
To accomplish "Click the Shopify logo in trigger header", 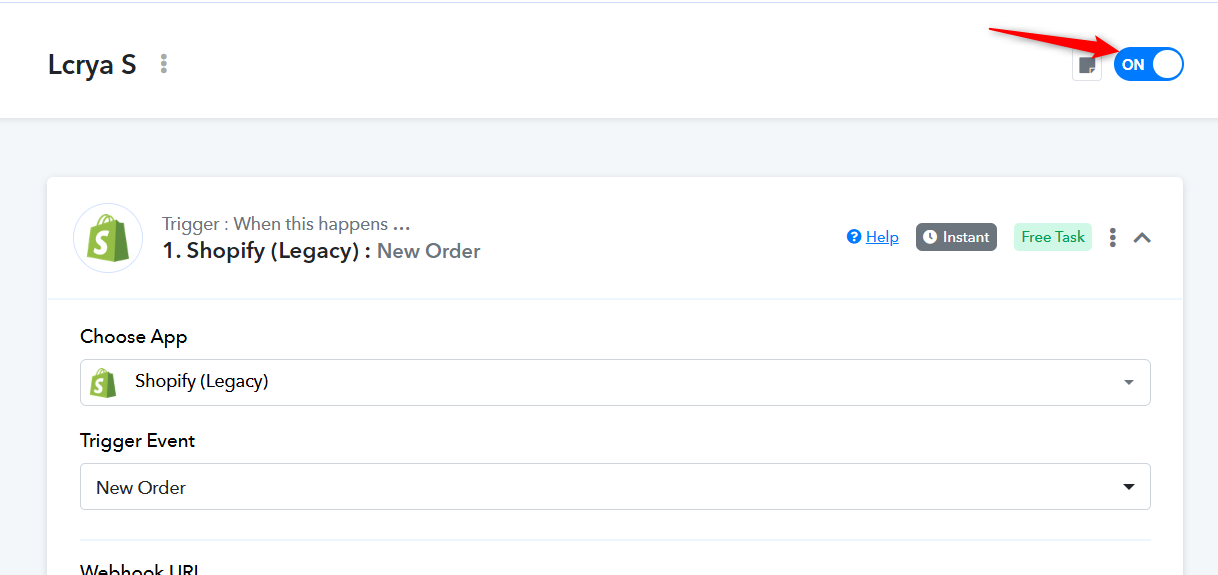I will coord(108,238).
